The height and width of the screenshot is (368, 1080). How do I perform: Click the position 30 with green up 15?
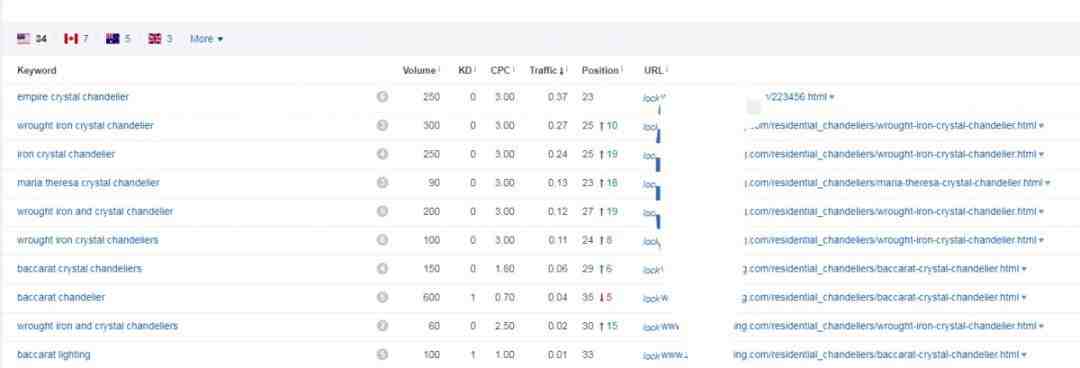[599, 326]
